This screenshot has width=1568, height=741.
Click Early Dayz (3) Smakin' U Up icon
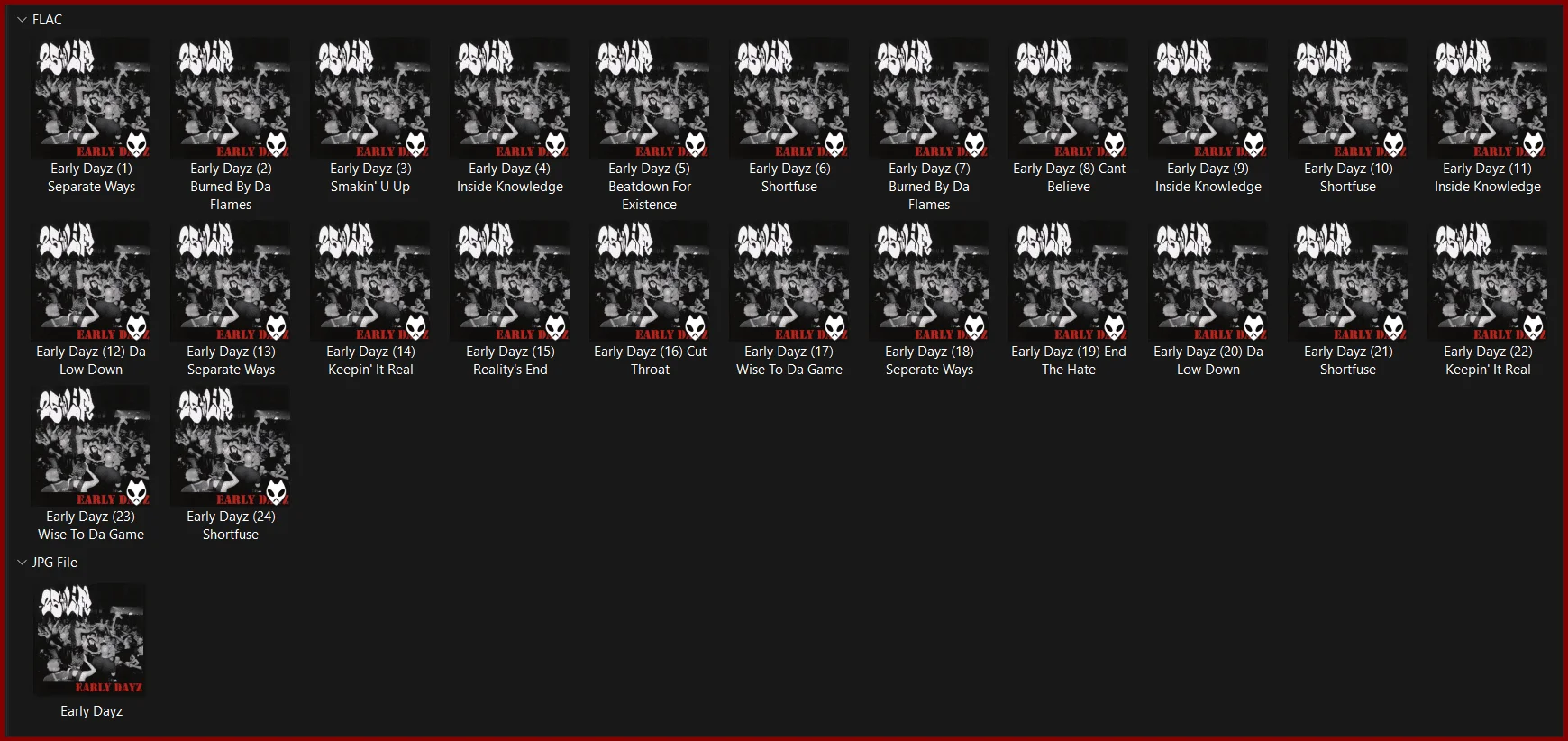click(x=370, y=97)
